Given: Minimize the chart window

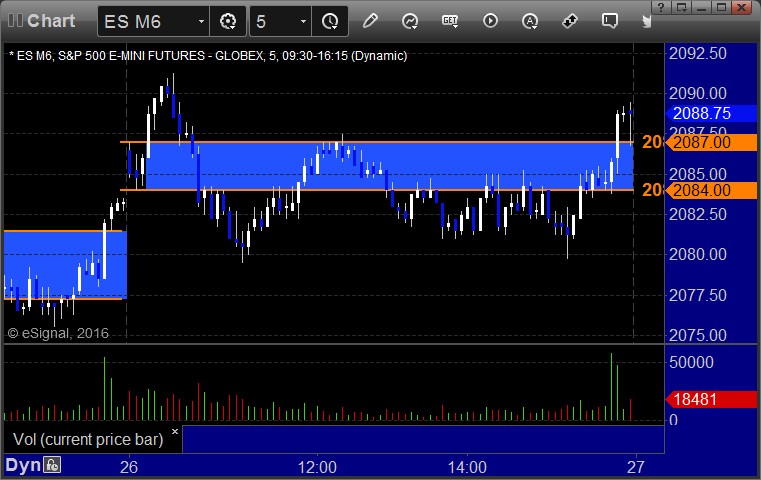Looking at the screenshot, I should pos(701,7).
